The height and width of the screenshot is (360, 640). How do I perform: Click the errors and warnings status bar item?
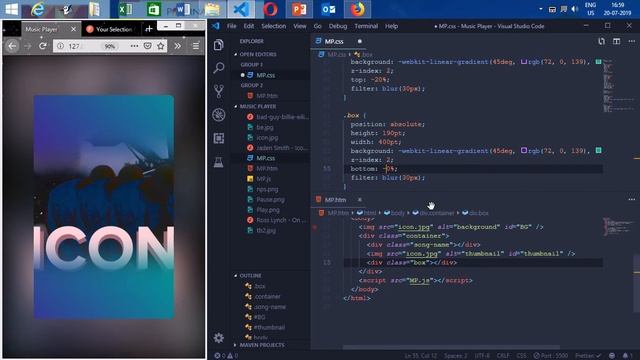tap(226, 356)
